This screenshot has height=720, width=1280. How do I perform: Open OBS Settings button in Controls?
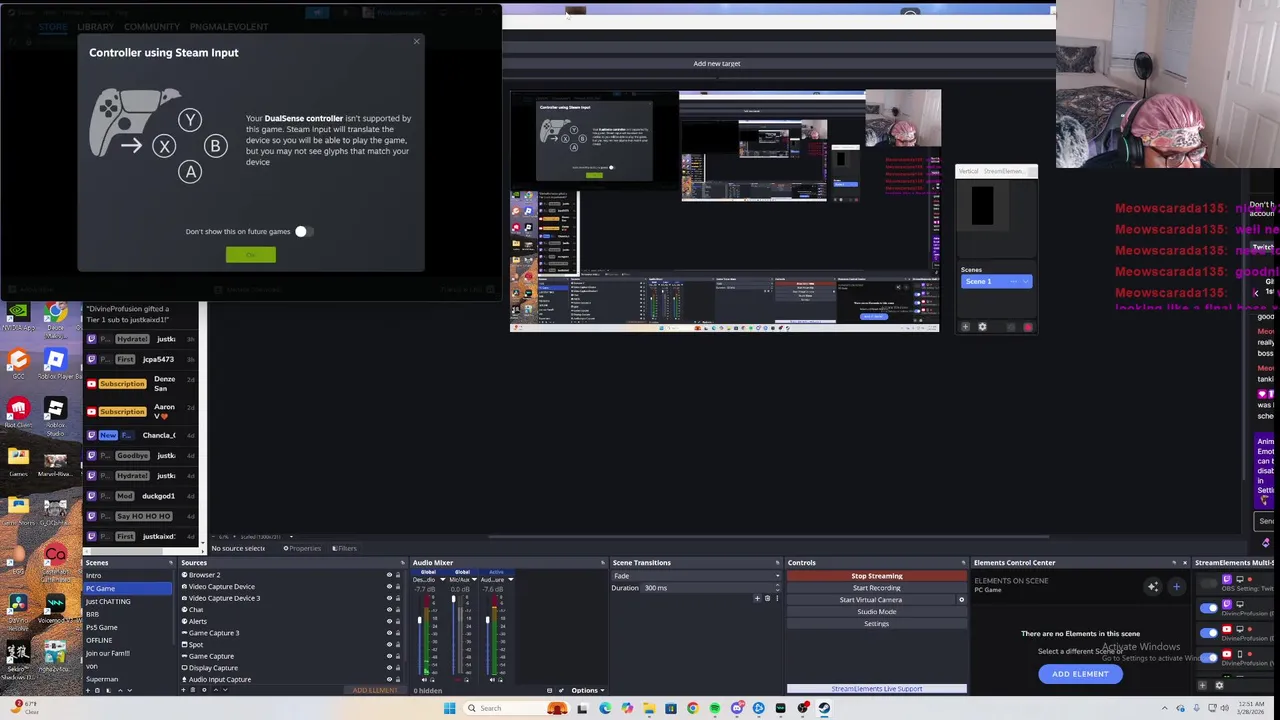[x=876, y=624]
